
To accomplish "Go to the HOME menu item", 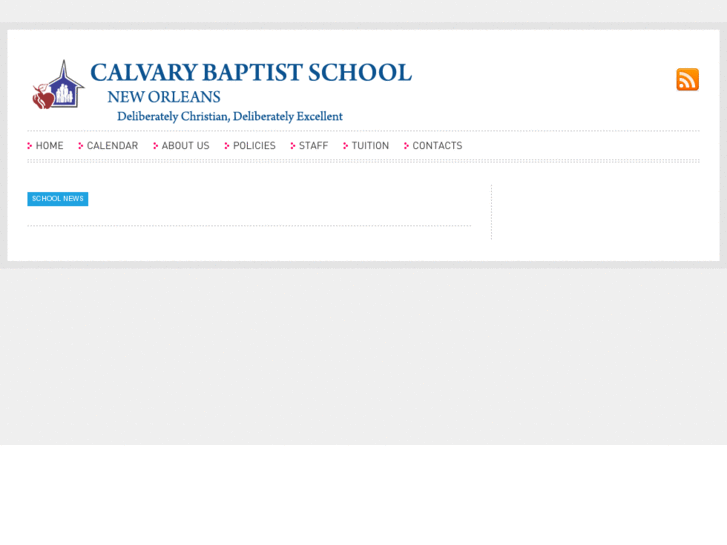I will pyautogui.click(x=49, y=146).
